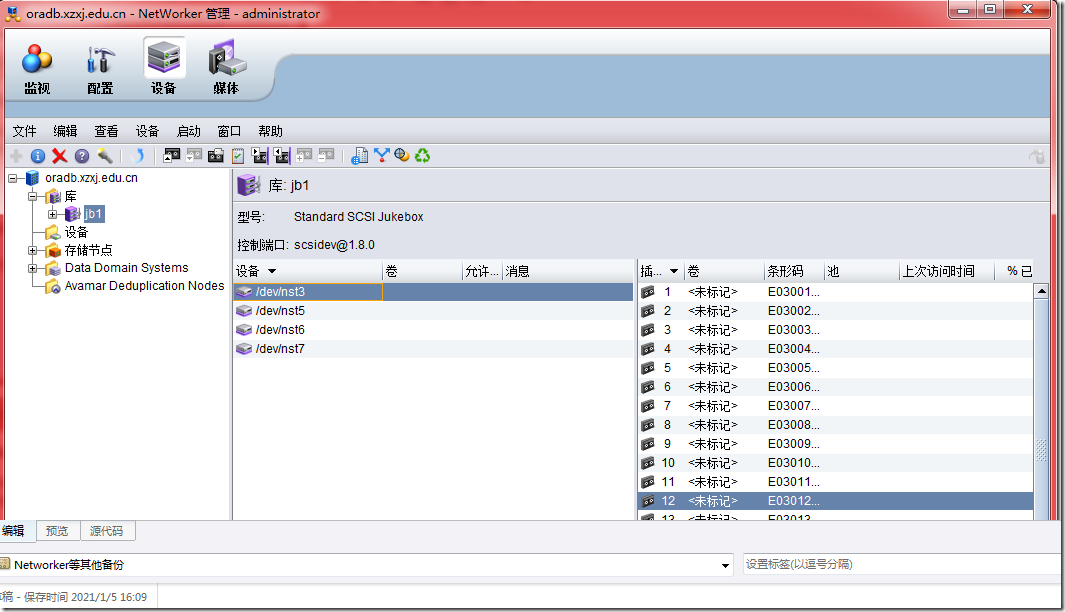The width and height of the screenshot is (1065, 612).
Task: Open the 文件 menu
Action: pos(24,131)
